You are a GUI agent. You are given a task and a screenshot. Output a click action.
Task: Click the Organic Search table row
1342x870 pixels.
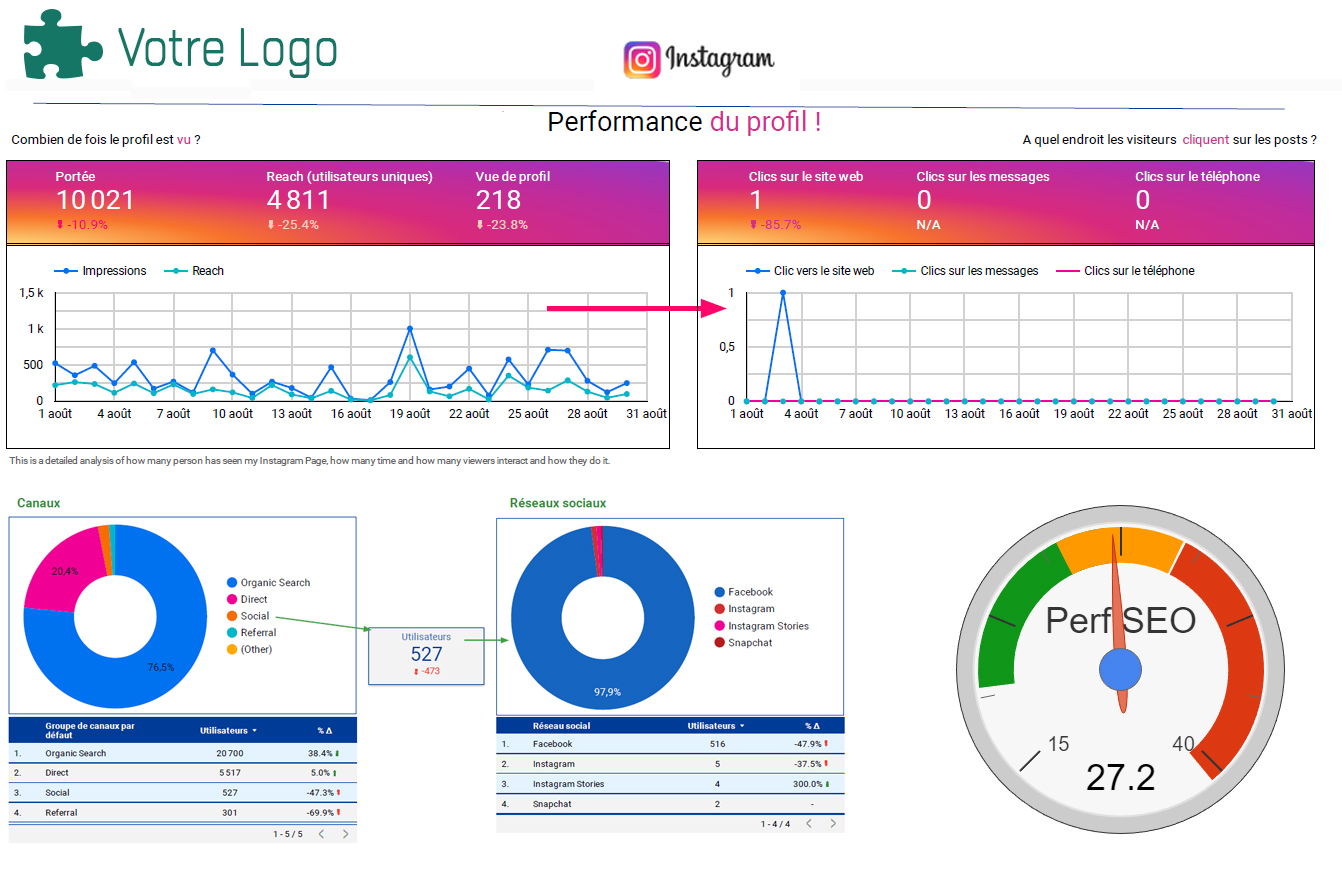point(183,753)
